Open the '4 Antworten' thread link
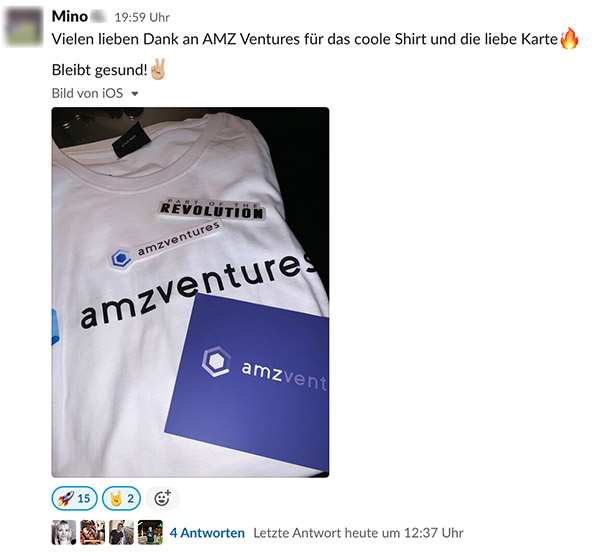This screenshot has height=556, width=600. coord(207,533)
